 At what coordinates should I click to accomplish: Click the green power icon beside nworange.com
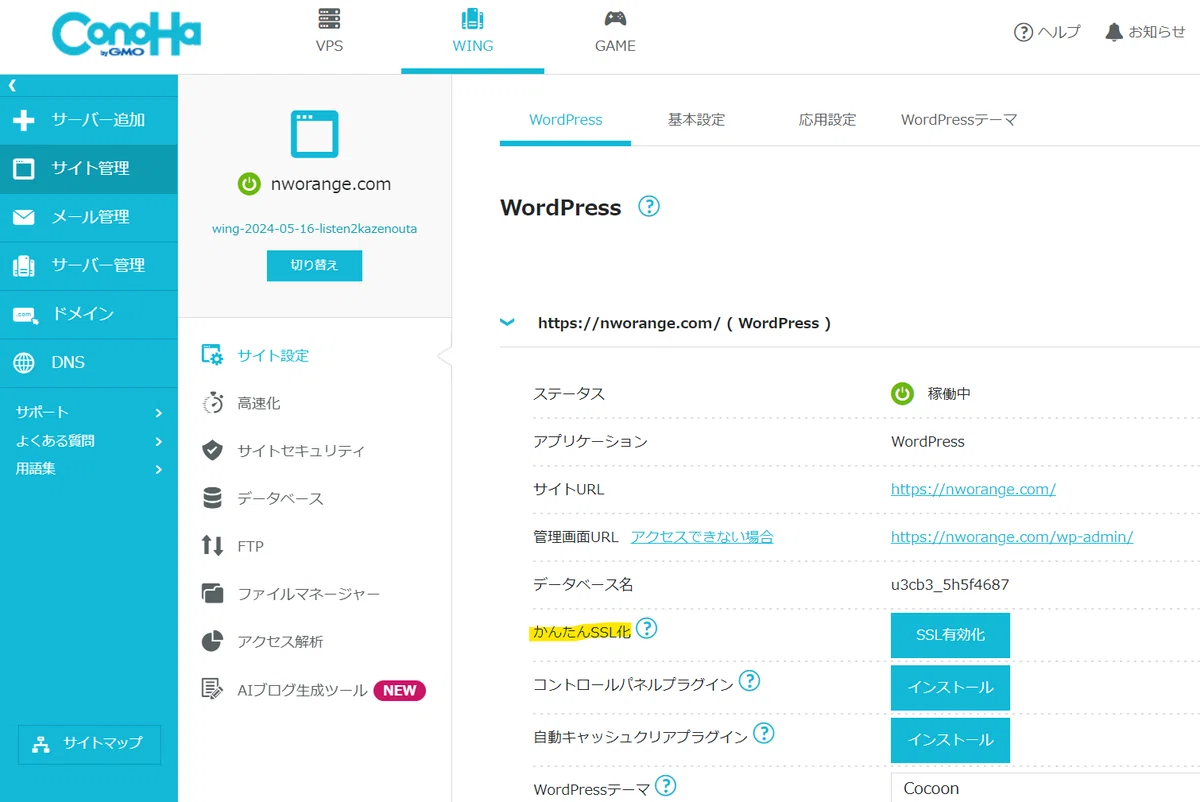pyautogui.click(x=249, y=184)
